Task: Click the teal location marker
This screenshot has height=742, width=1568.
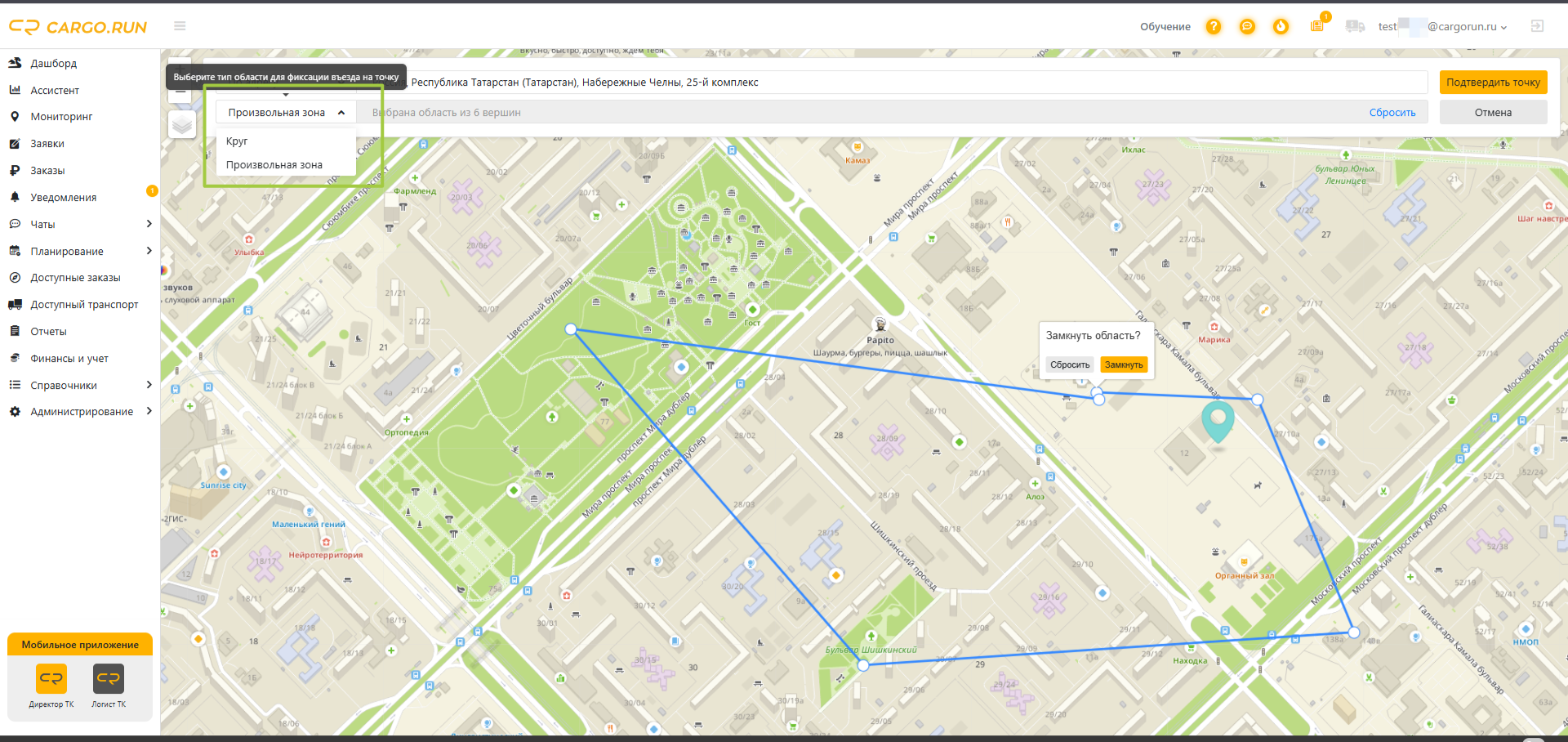Action: (x=1218, y=422)
